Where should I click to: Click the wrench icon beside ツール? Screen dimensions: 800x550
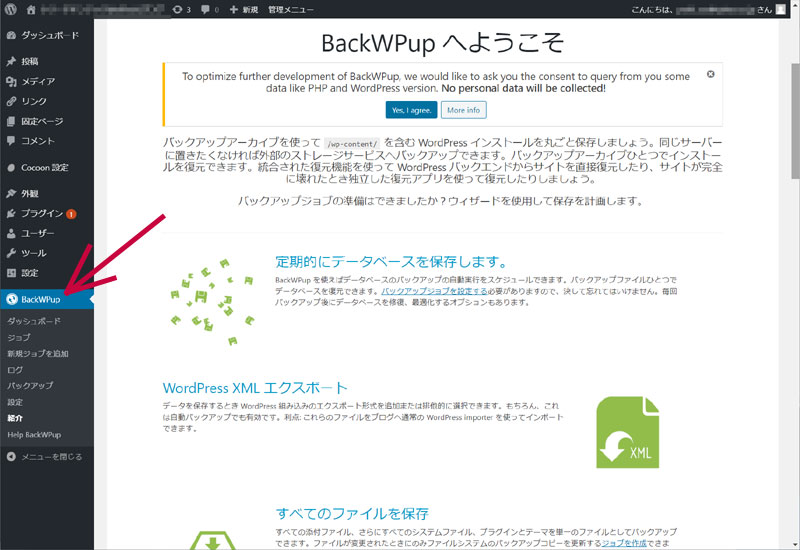(11, 253)
